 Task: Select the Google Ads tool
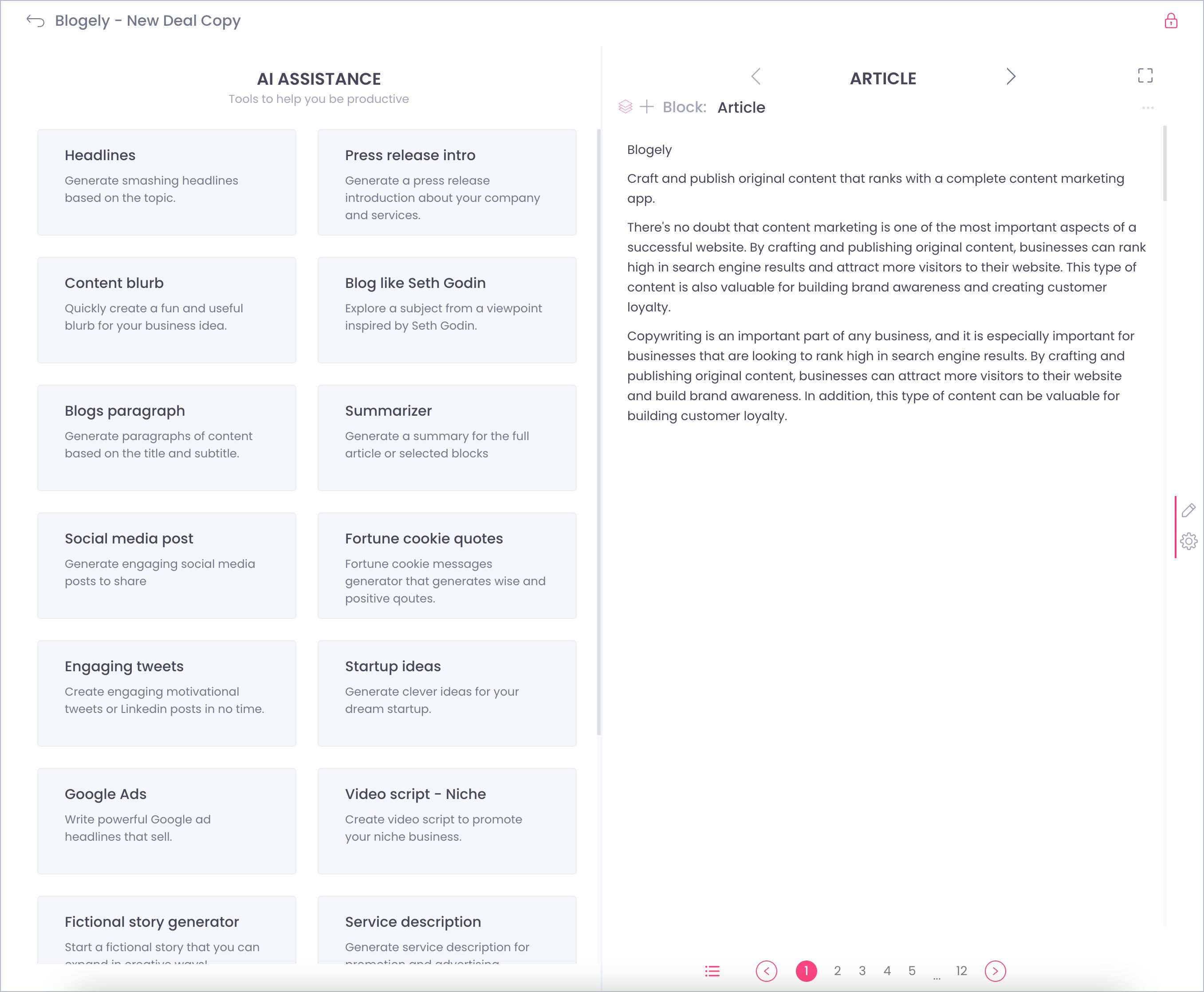click(x=167, y=821)
